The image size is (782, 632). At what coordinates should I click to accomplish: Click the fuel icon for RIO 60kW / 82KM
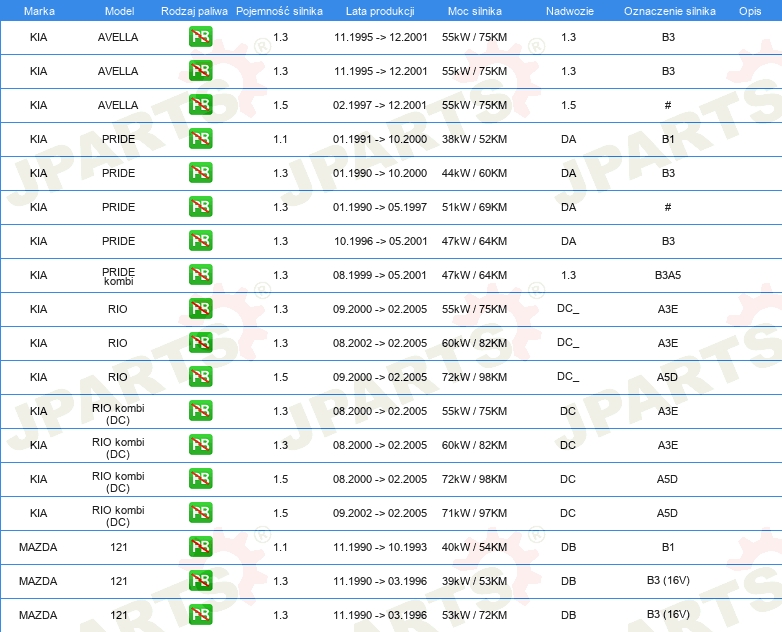200,343
